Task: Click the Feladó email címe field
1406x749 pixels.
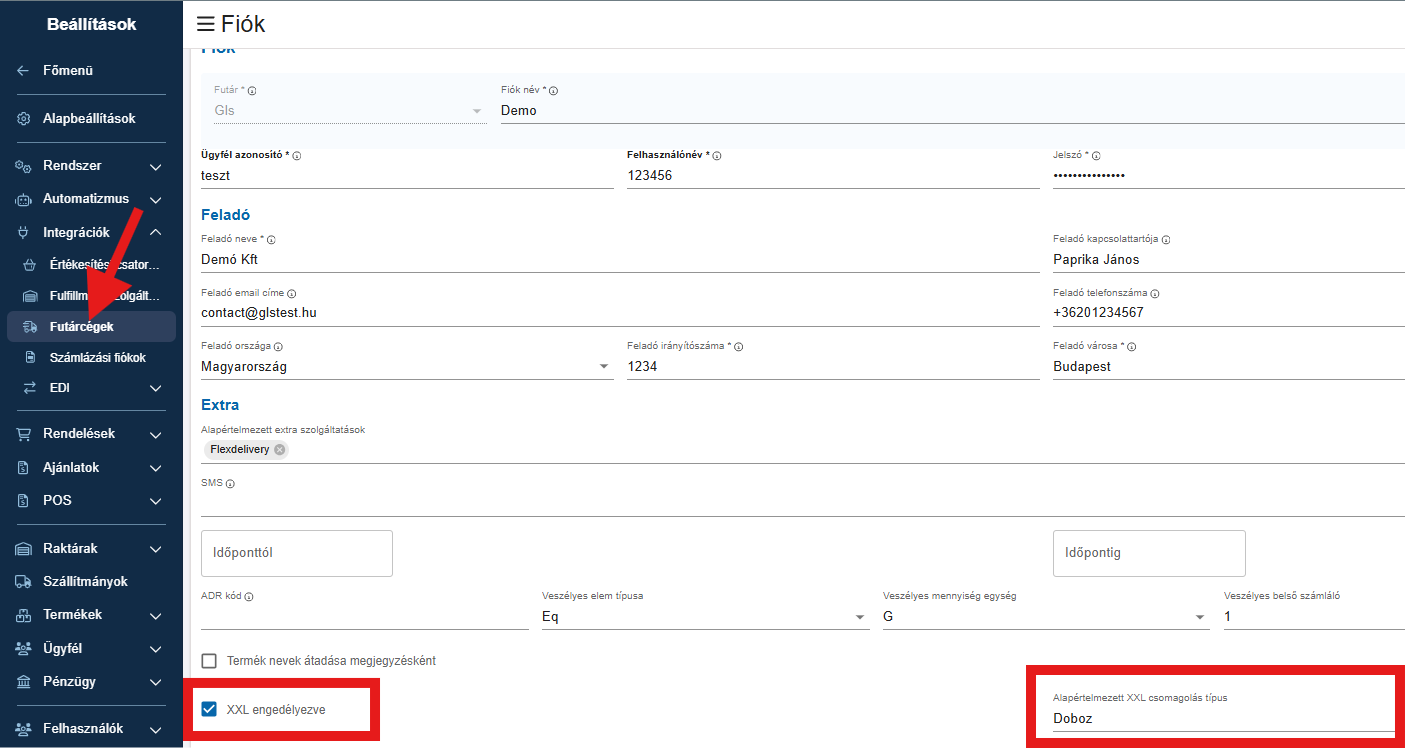Action: [620, 313]
